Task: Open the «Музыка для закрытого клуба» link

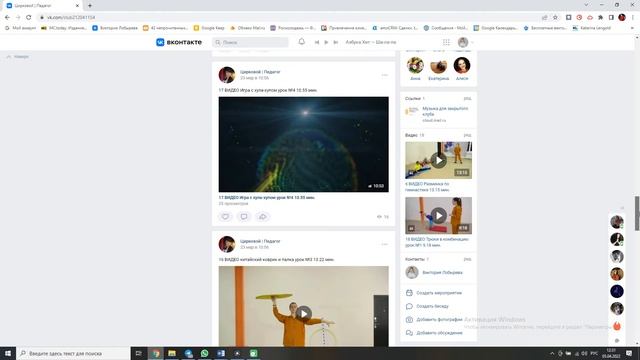Action: pos(445,111)
